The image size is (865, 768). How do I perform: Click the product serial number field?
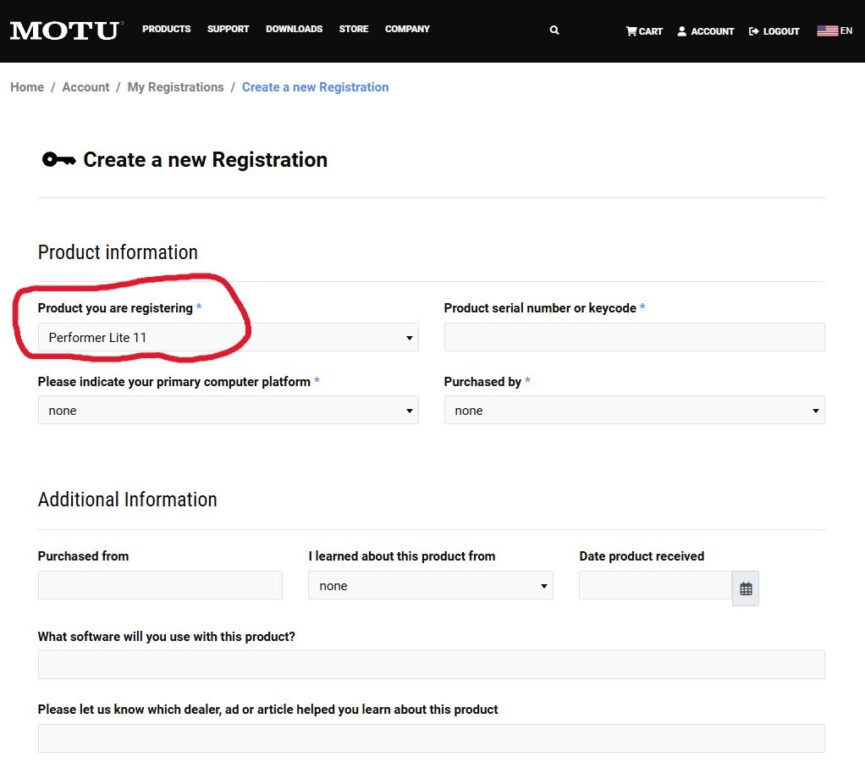(x=634, y=338)
